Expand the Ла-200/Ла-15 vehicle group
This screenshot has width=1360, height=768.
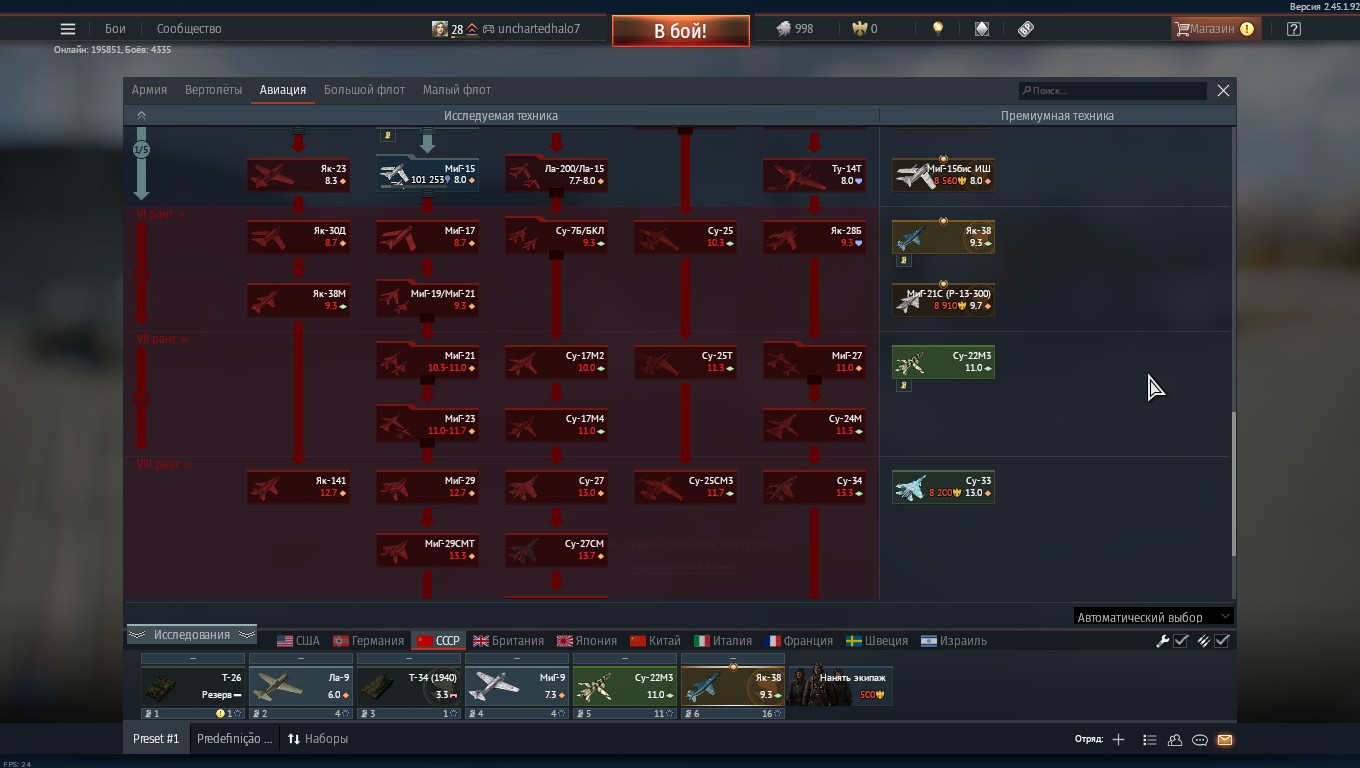[556, 174]
